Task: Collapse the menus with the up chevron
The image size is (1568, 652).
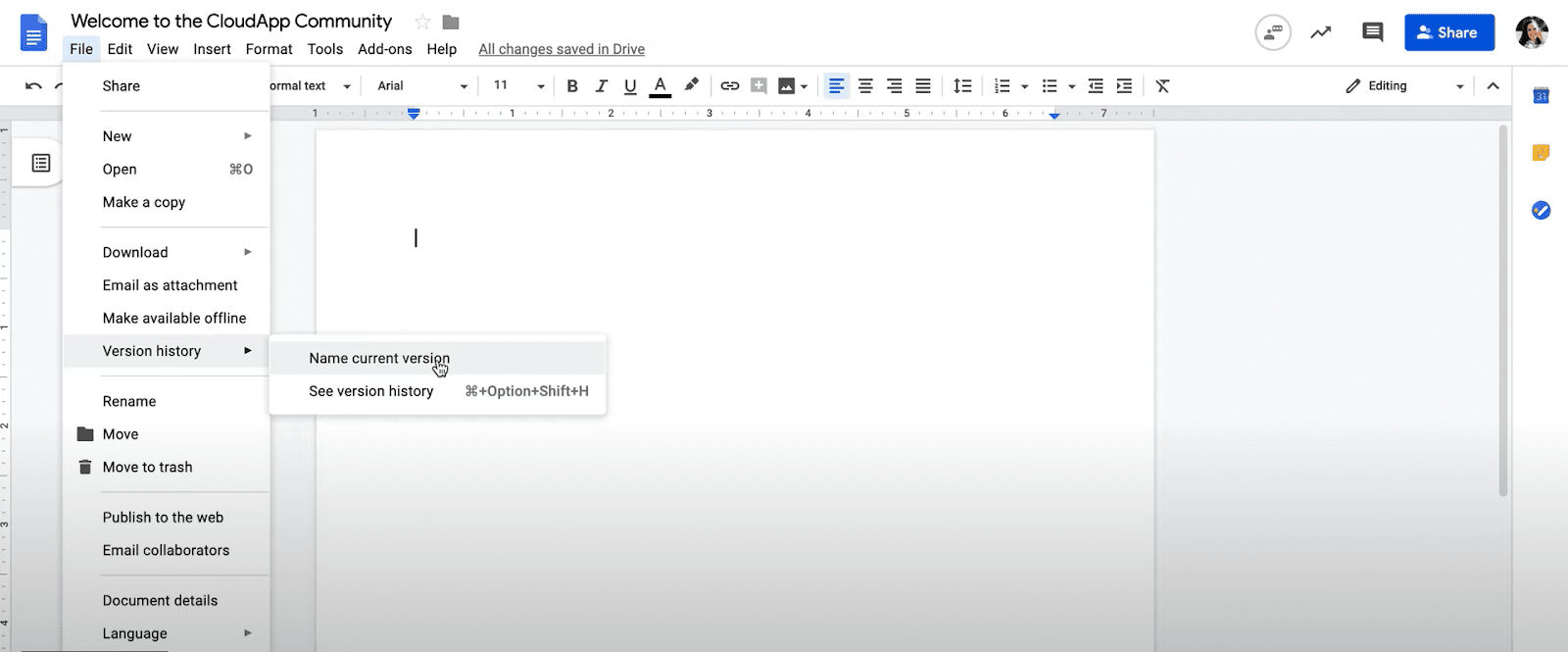Action: pyautogui.click(x=1493, y=86)
